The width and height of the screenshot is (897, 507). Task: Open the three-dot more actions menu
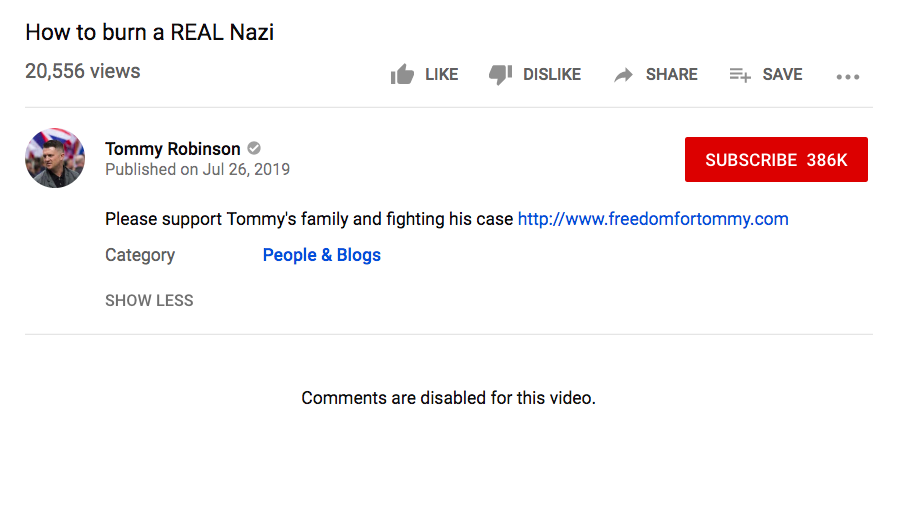pyautogui.click(x=848, y=76)
